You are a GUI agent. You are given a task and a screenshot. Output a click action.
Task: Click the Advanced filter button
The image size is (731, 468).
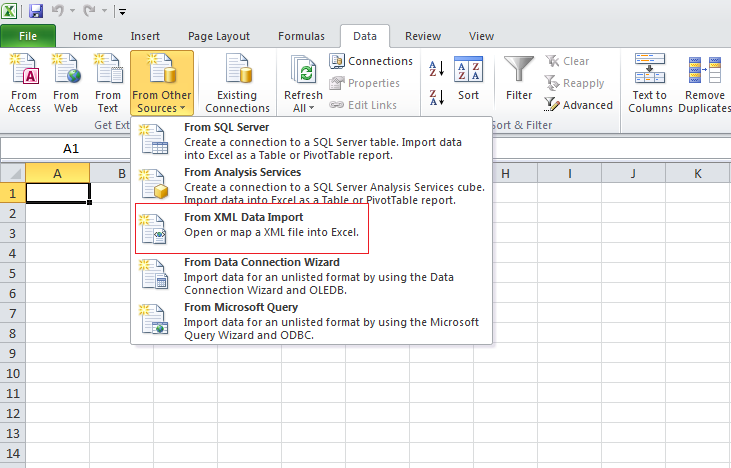click(x=578, y=105)
